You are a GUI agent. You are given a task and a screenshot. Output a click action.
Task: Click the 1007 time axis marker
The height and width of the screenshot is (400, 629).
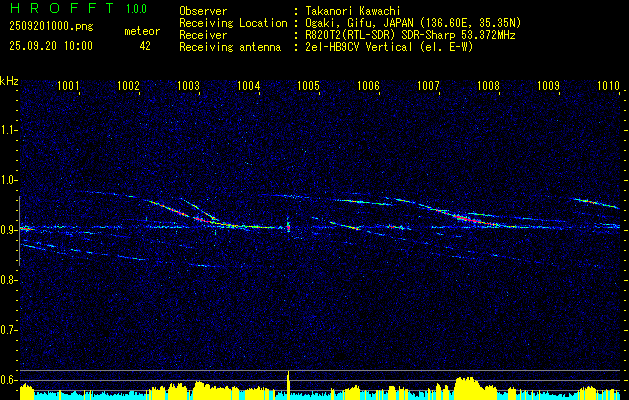point(428,85)
